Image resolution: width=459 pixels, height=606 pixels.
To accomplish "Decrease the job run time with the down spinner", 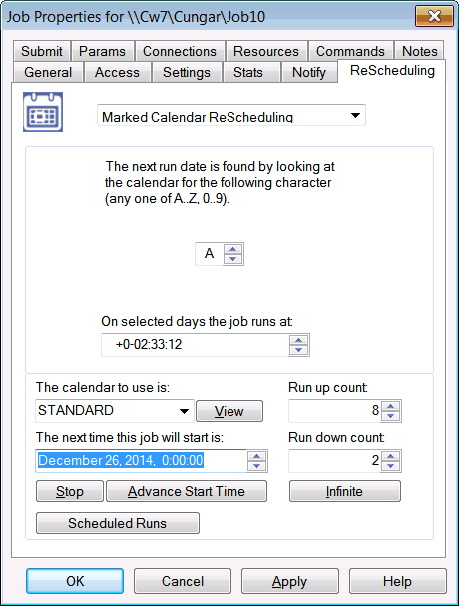I will point(298,350).
